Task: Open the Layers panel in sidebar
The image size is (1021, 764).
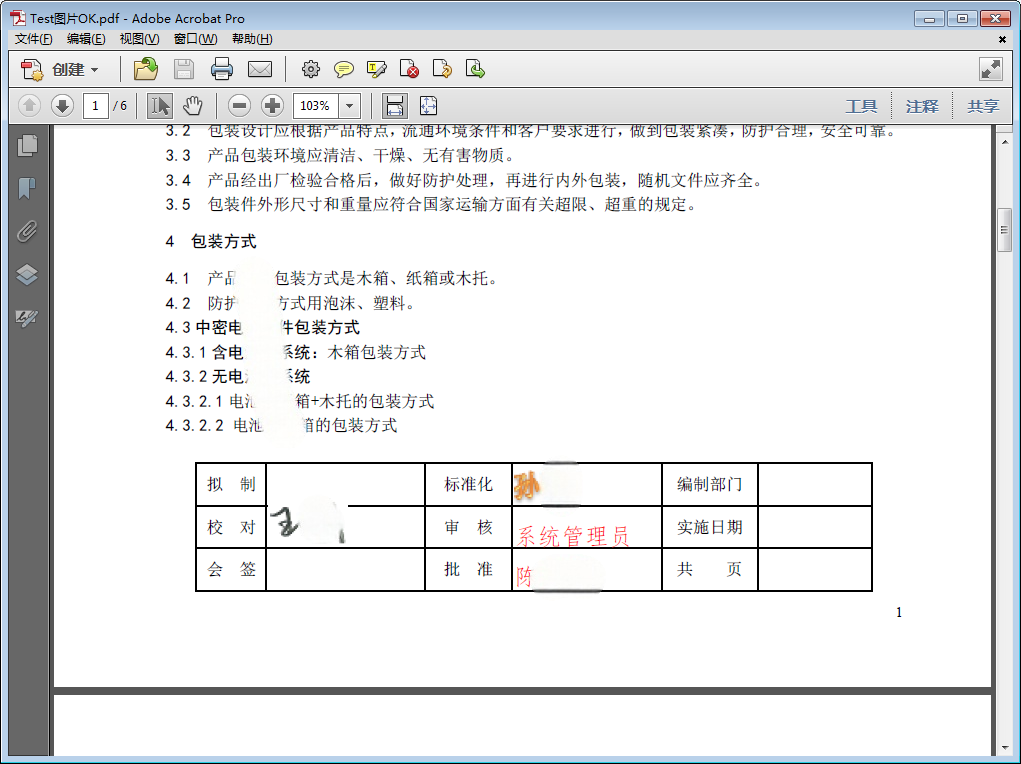Action: pyautogui.click(x=28, y=275)
